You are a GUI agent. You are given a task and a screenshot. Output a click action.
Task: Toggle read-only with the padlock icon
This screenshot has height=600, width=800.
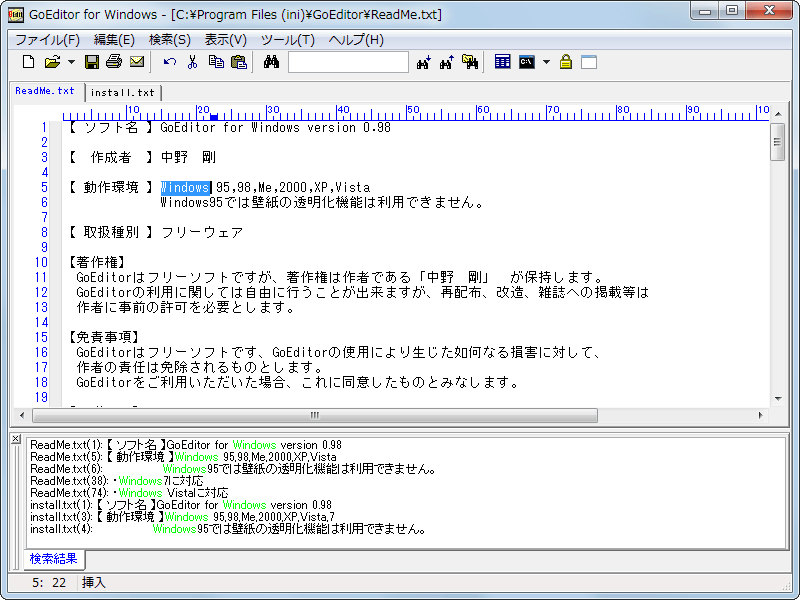[566, 62]
